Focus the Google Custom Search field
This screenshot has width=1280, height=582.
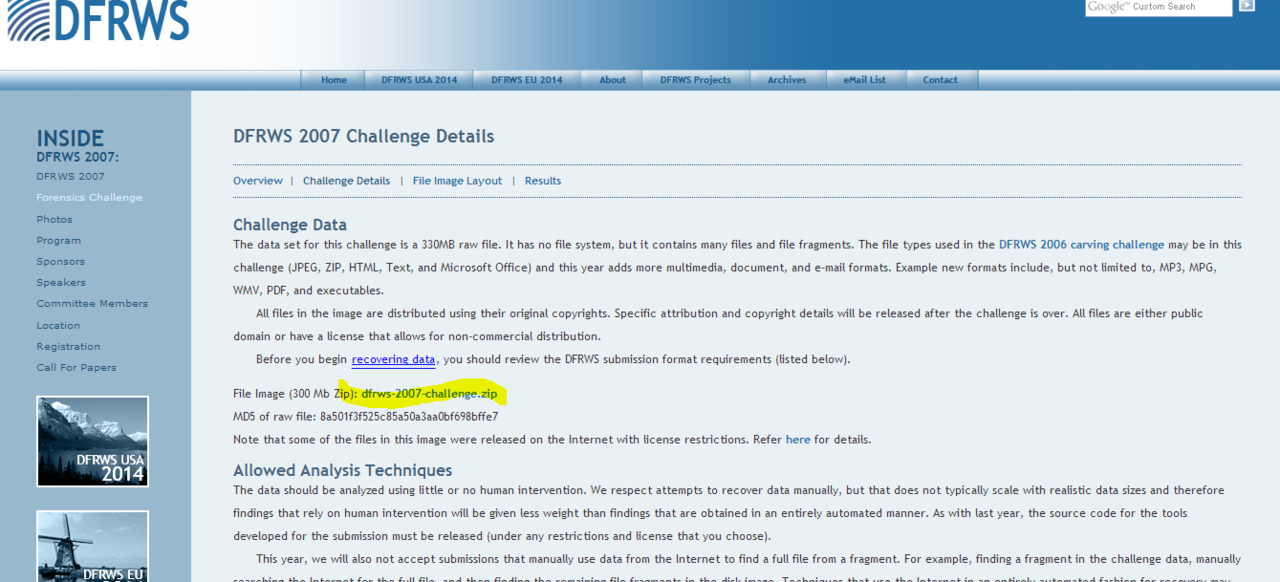[1159, 7]
